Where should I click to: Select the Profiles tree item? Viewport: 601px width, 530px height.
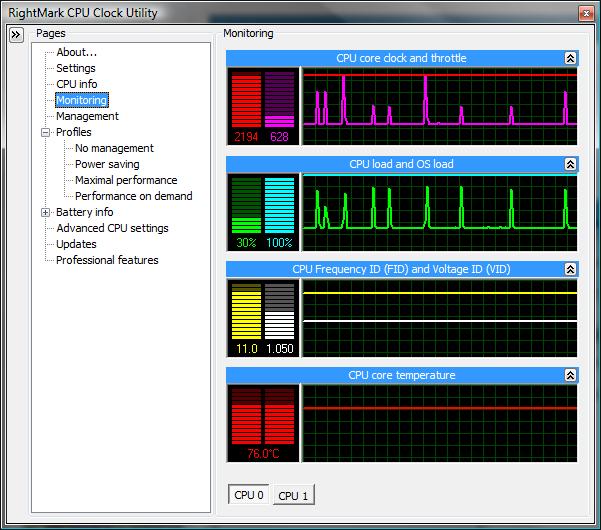(x=74, y=132)
